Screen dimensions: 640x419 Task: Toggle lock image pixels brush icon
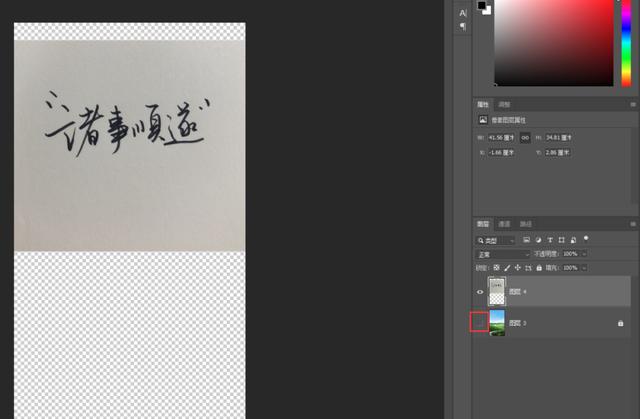pyautogui.click(x=507, y=268)
